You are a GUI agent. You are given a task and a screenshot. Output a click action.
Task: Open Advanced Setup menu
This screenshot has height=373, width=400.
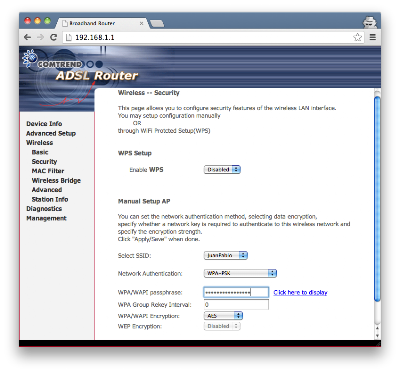coord(51,133)
